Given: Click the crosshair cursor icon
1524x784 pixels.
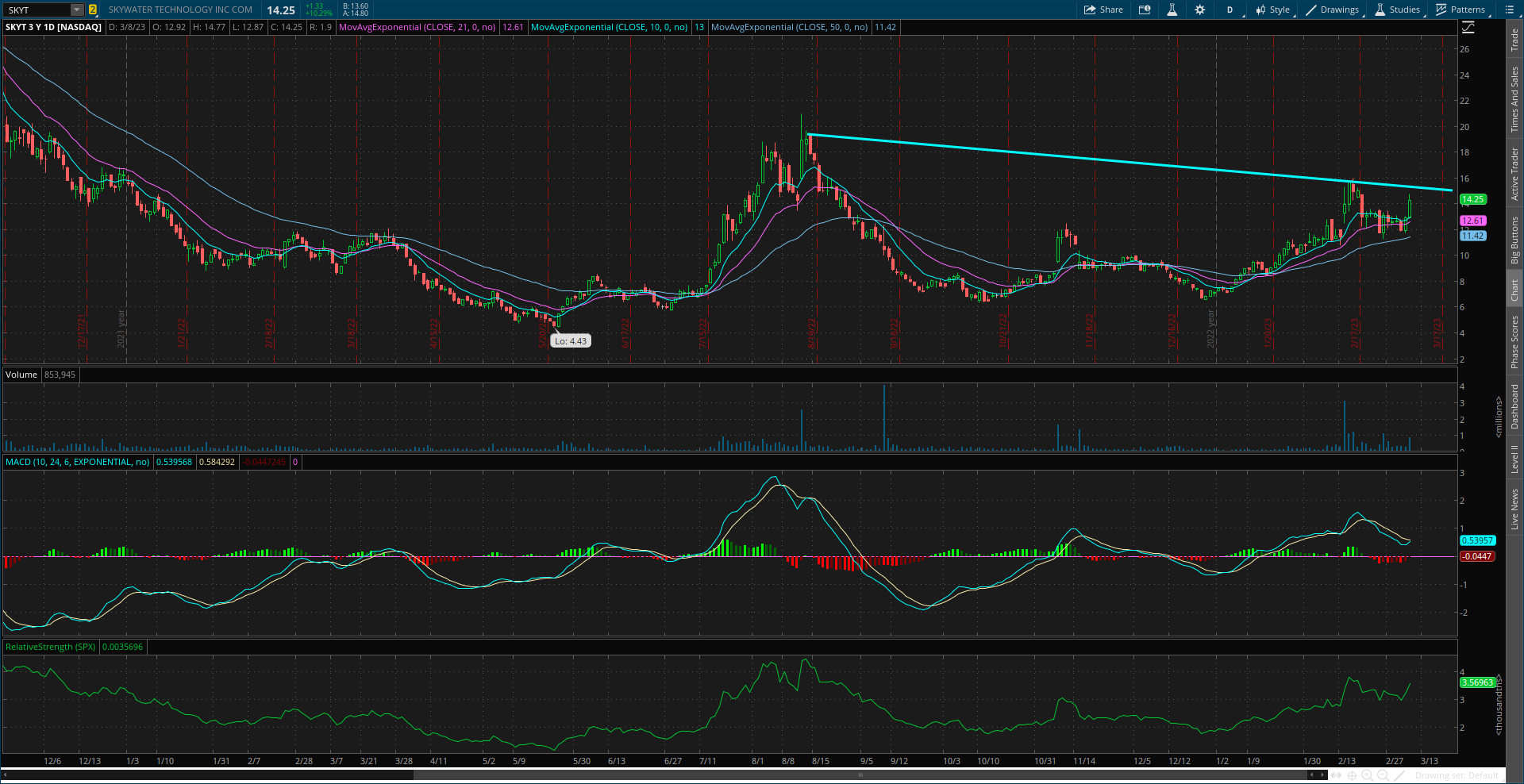Looking at the screenshot, I should point(1352,775).
